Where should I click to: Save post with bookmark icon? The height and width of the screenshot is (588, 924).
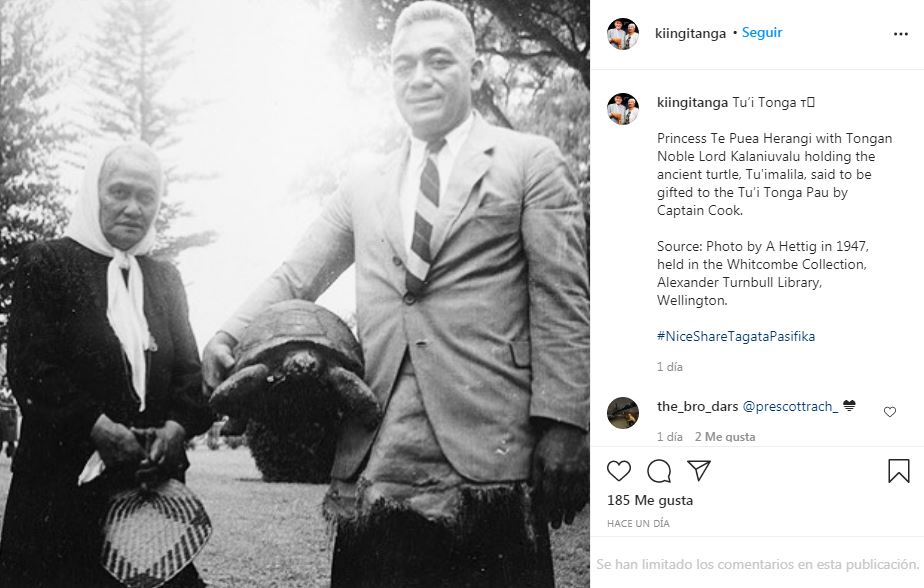coord(899,471)
